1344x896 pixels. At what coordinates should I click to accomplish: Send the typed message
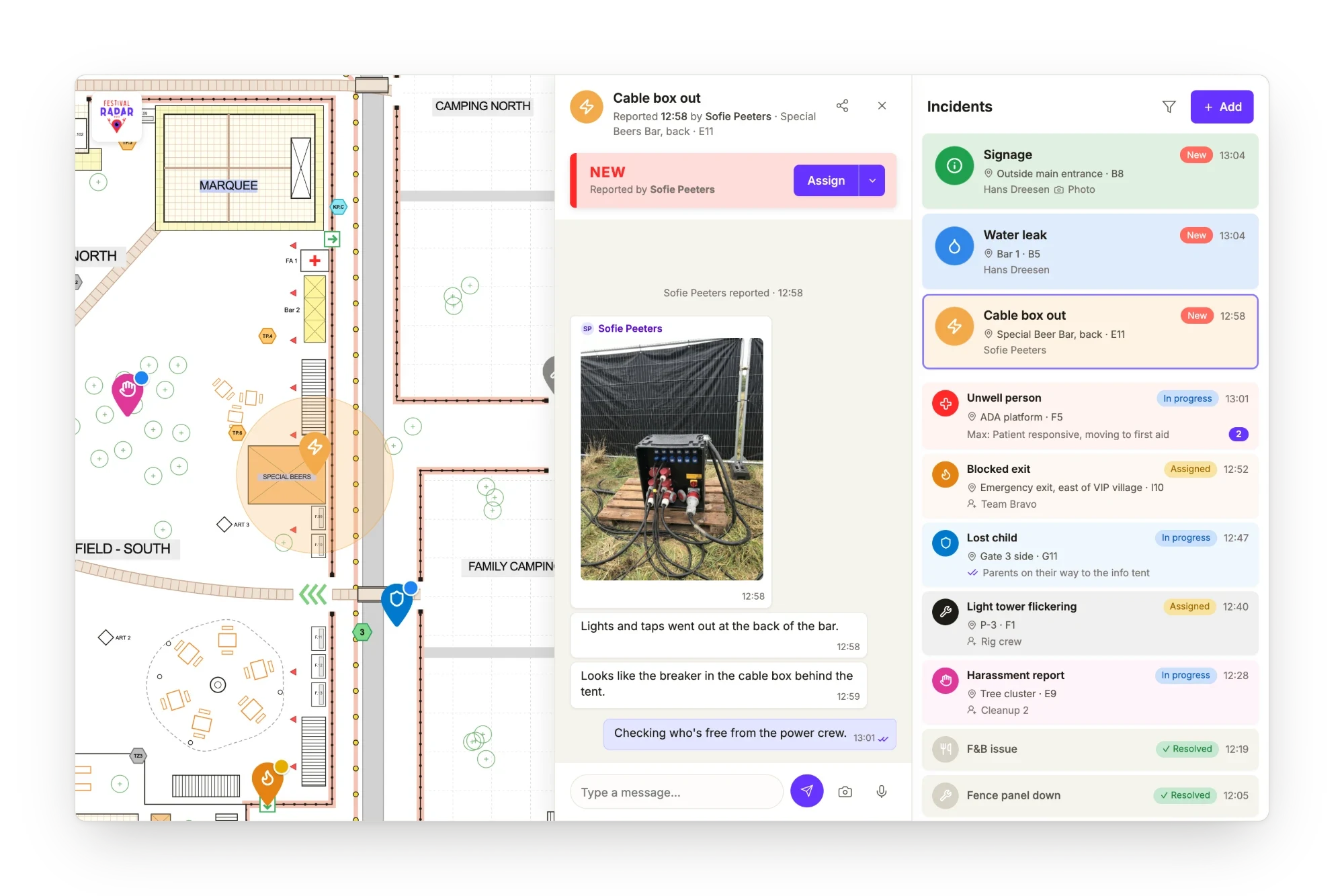[806, 791]
